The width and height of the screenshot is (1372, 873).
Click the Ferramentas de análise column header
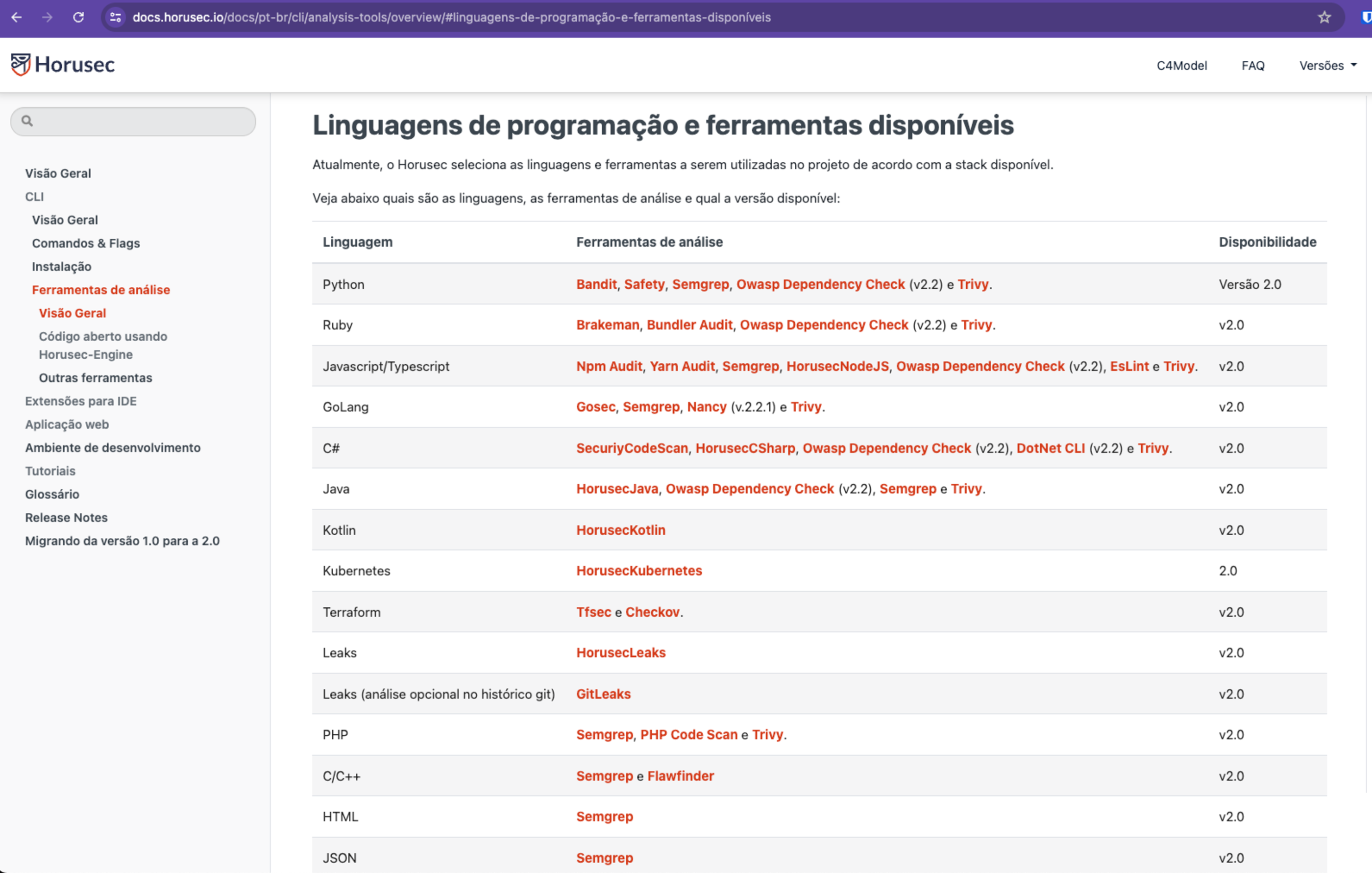point(650,242)
